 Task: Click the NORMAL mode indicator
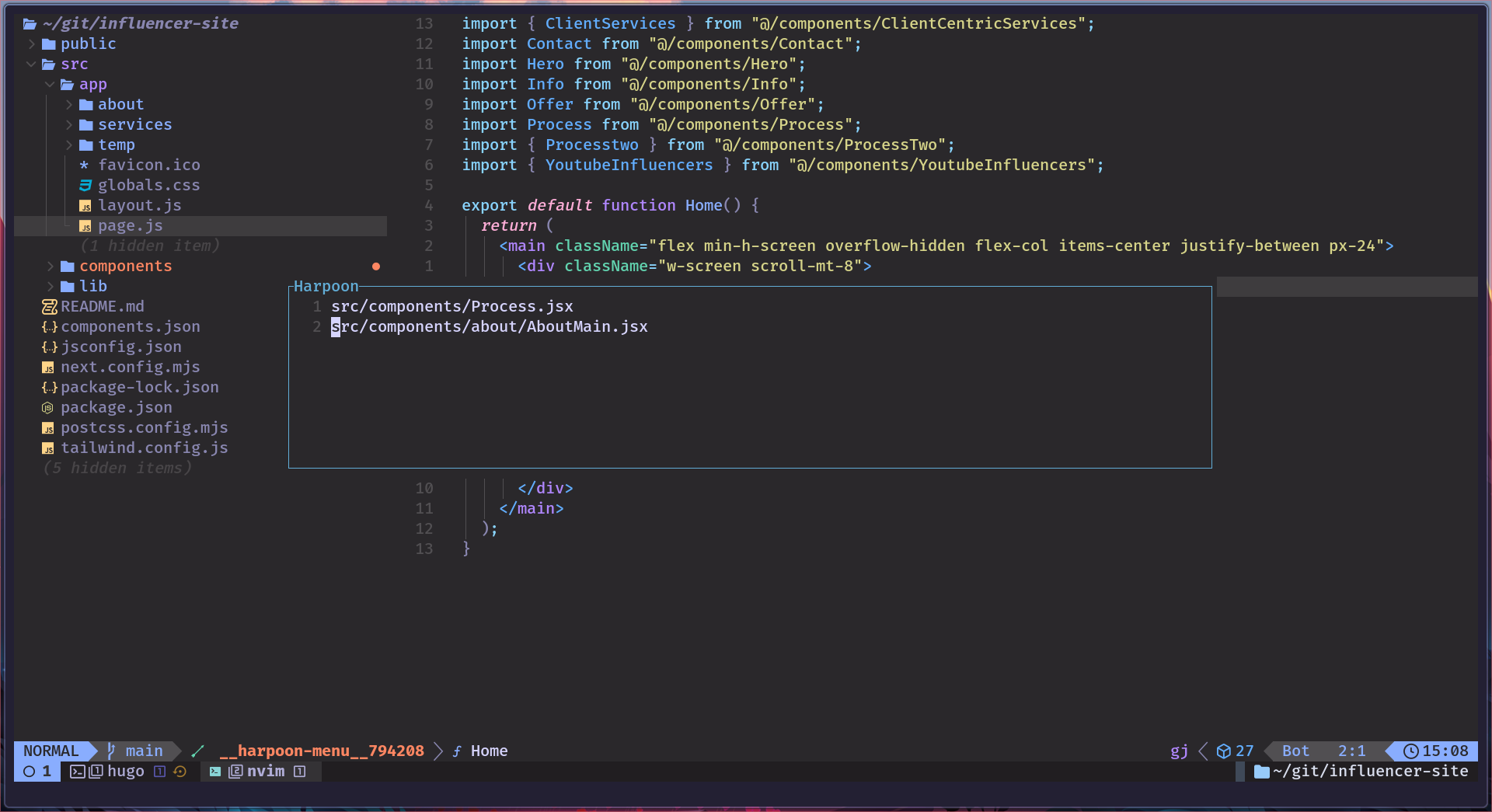coord(51,751)
